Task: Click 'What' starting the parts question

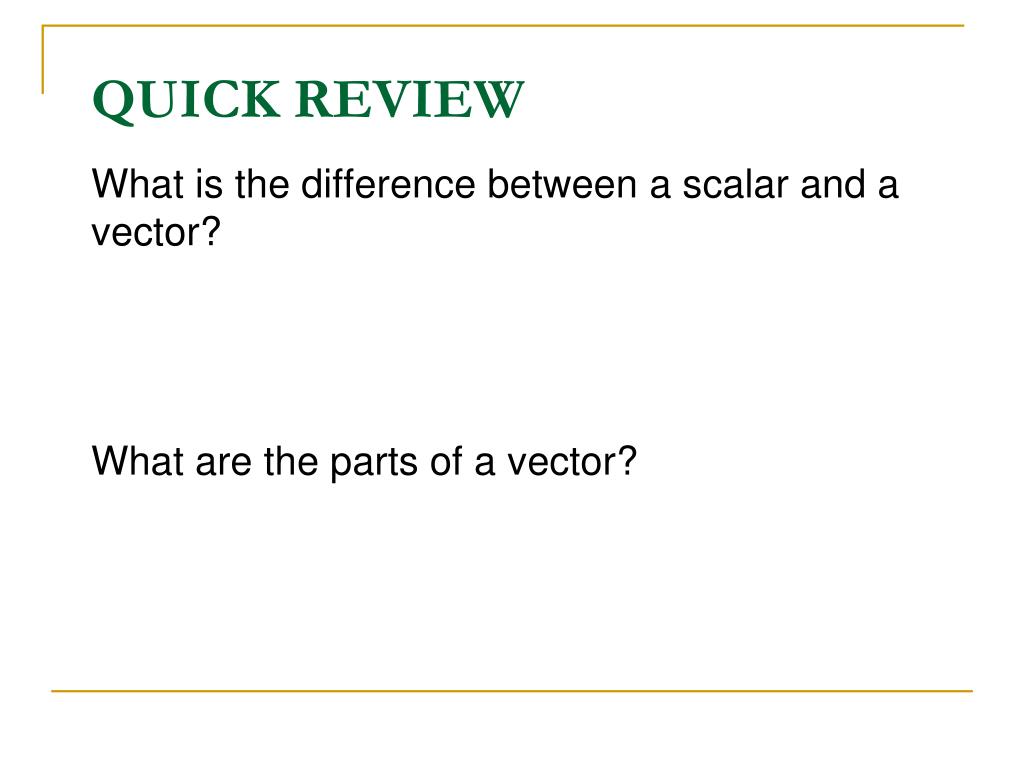Action: pos(137,461)
